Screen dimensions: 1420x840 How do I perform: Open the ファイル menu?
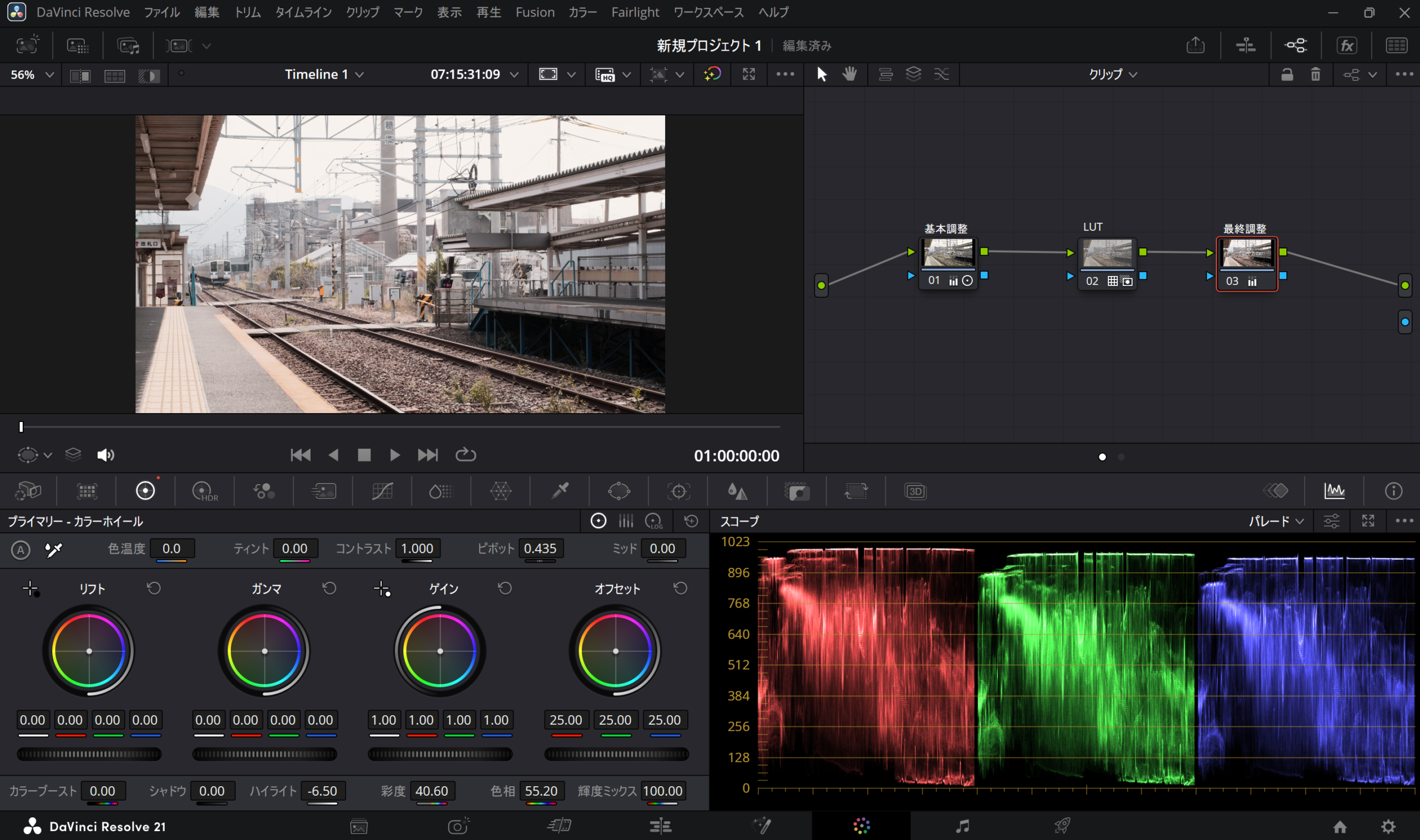(161, 12)
